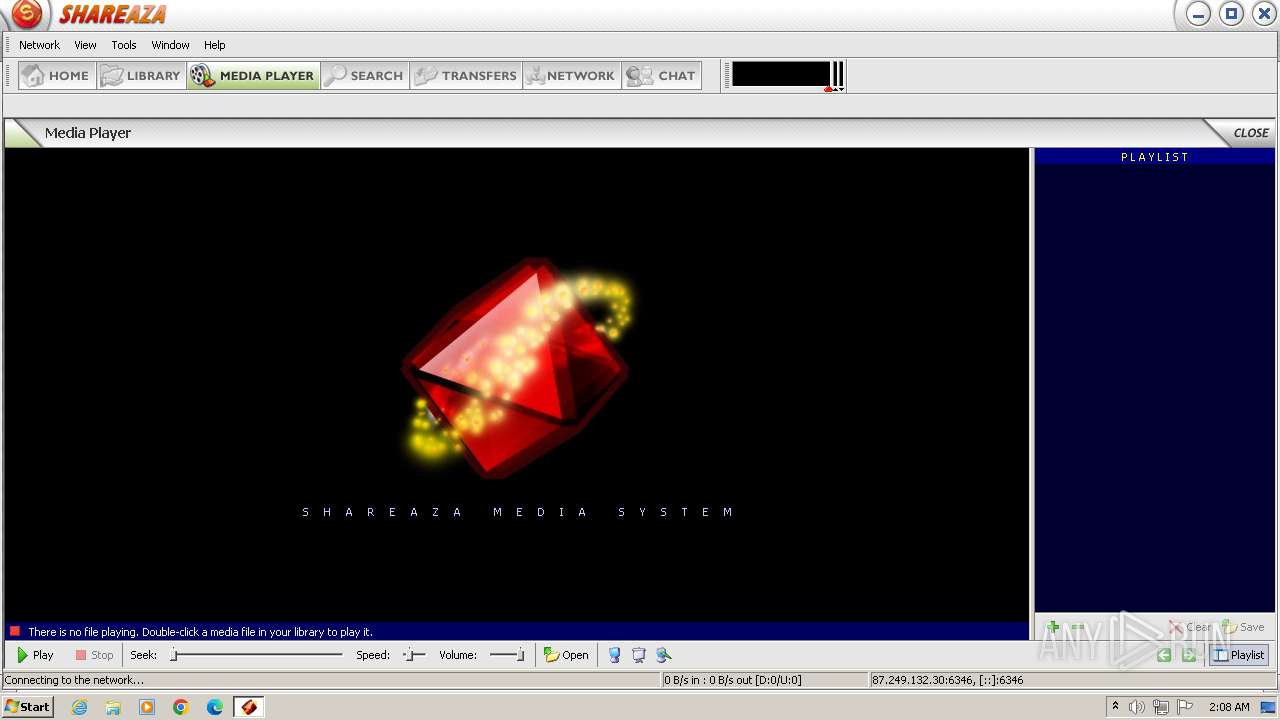Click the zoom magnifier icon

[664, 655]
